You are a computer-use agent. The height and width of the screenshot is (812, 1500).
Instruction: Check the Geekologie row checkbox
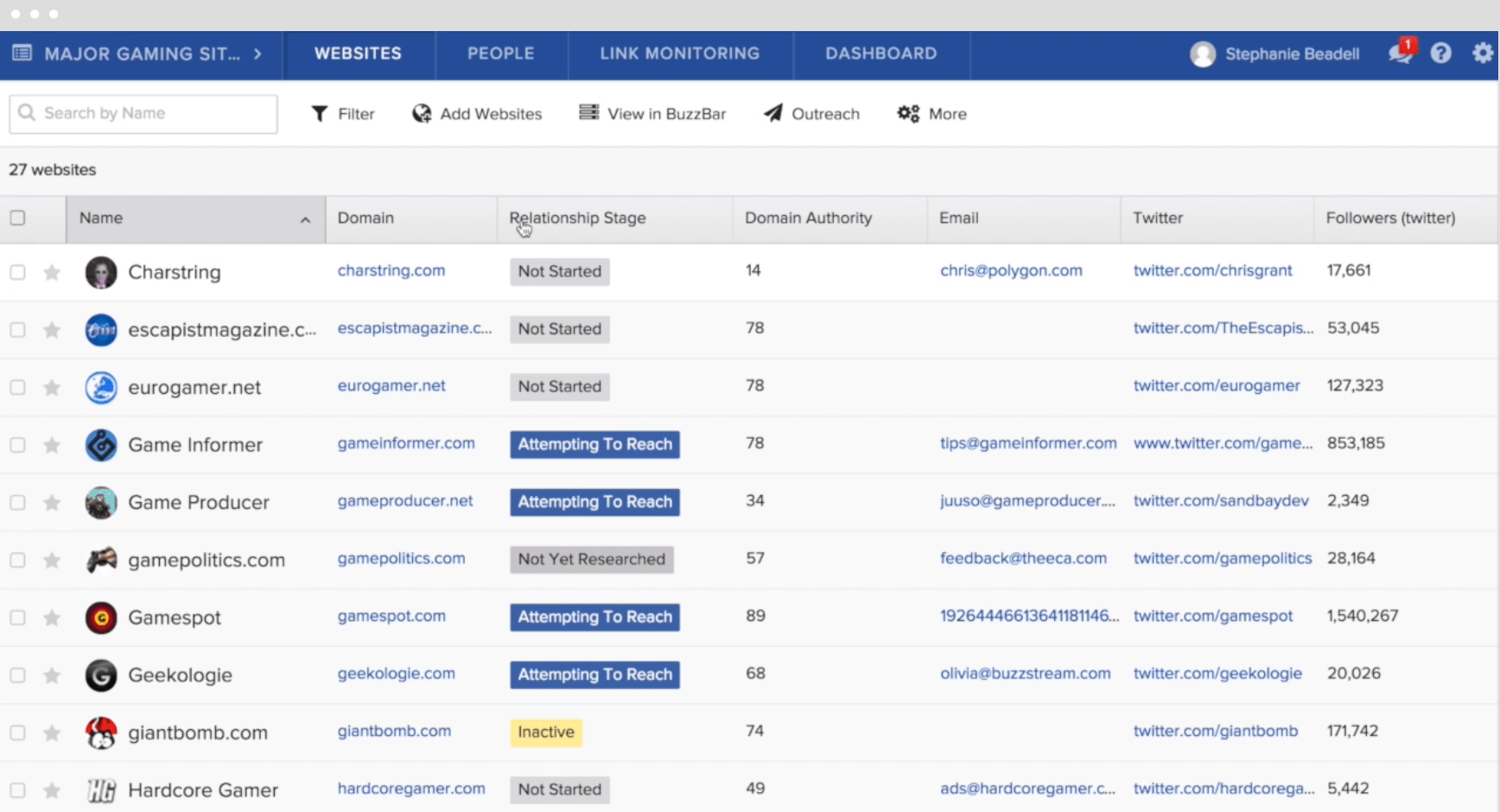(x=17, y=676)
